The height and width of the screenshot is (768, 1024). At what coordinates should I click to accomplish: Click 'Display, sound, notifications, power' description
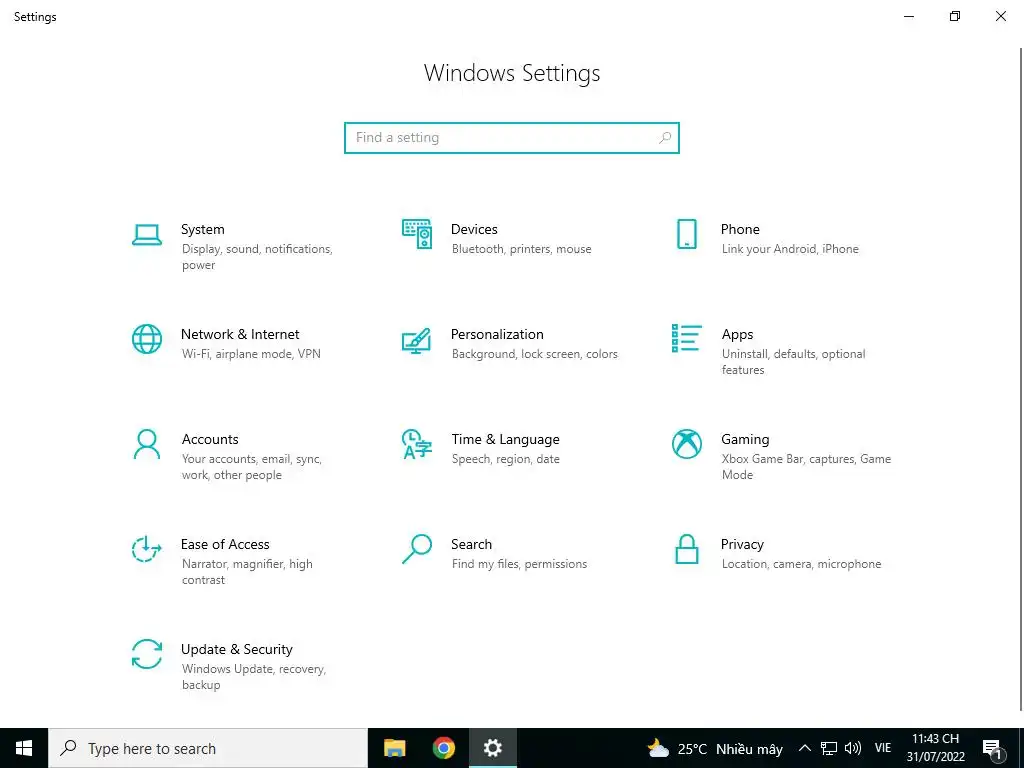(x=257, y=257)
